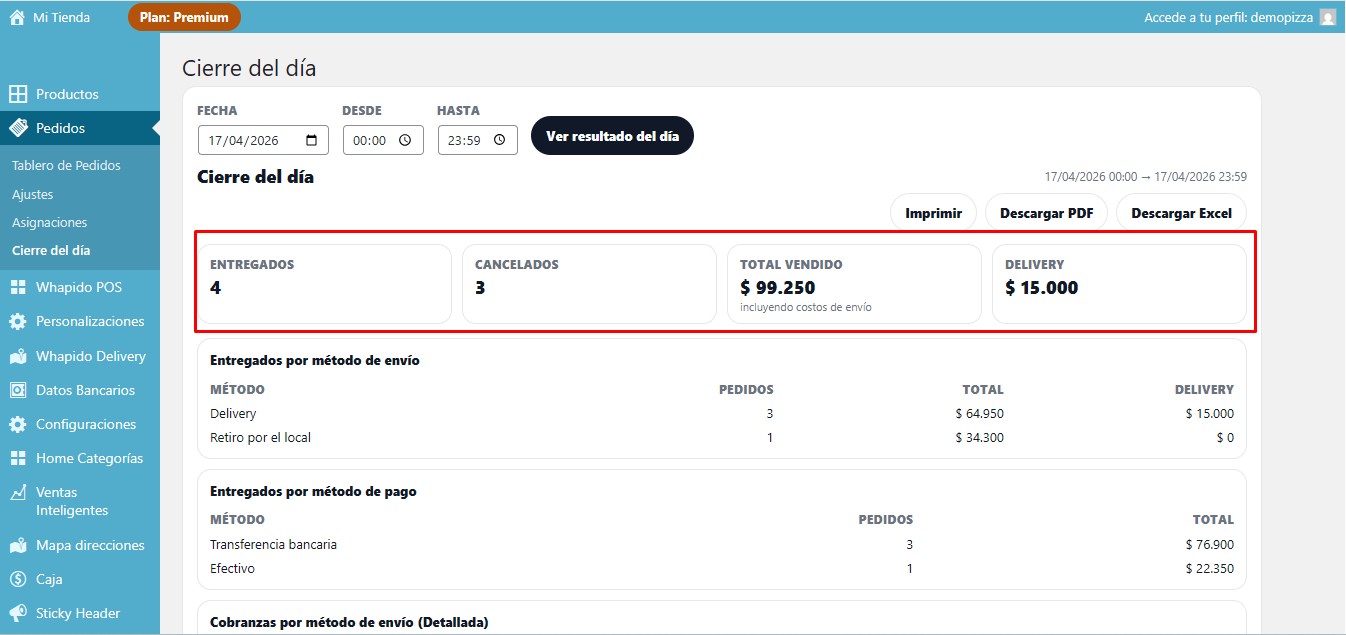The height and width of the screenshot is (635, 1346).
Task: Click the demopizza profile avatar
Action: (x=1328, y=17)
